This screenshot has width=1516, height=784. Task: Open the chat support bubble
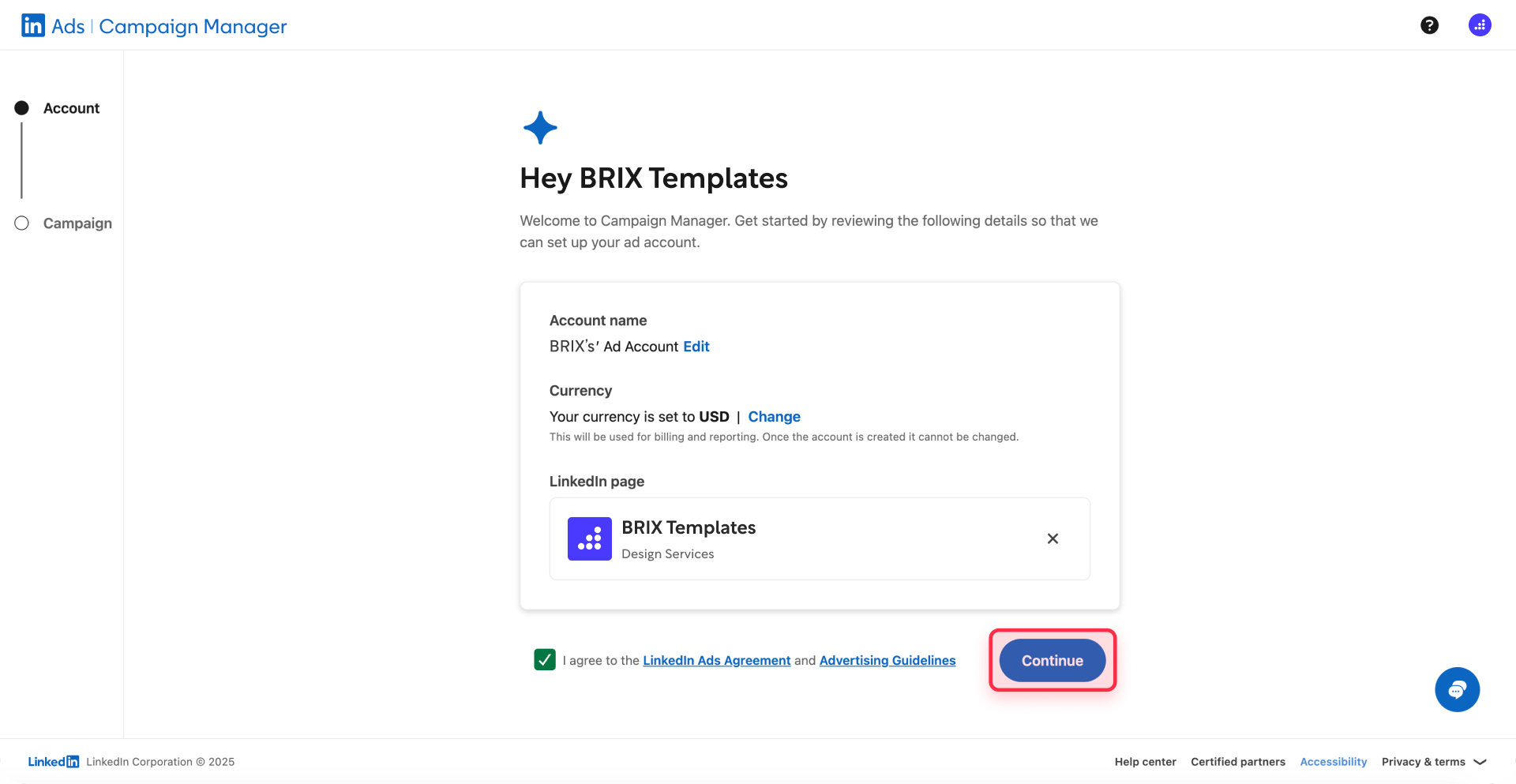(x=1457, y=689)
